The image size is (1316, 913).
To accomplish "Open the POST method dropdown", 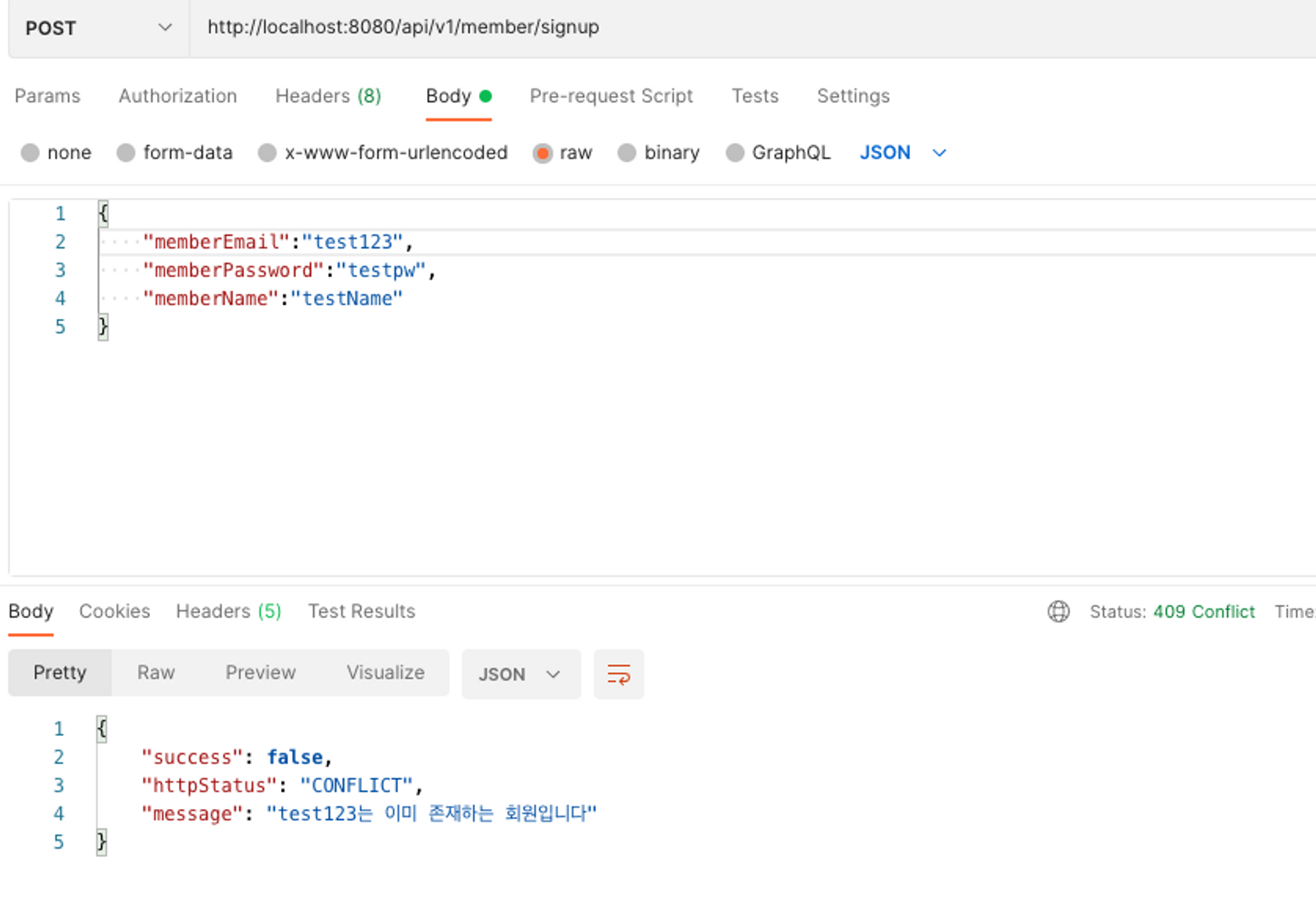I will pos(99,28).
